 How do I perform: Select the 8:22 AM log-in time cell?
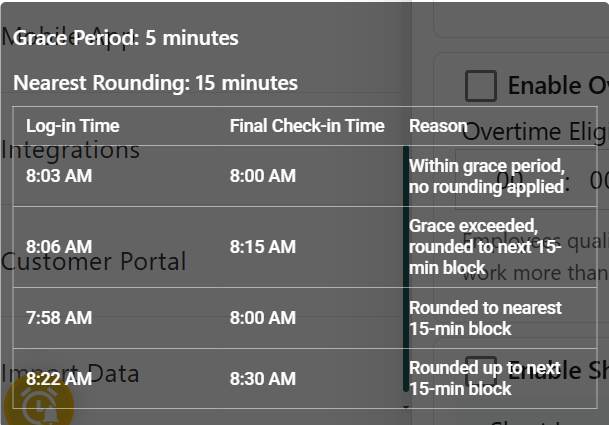click(x=59, y=379)
